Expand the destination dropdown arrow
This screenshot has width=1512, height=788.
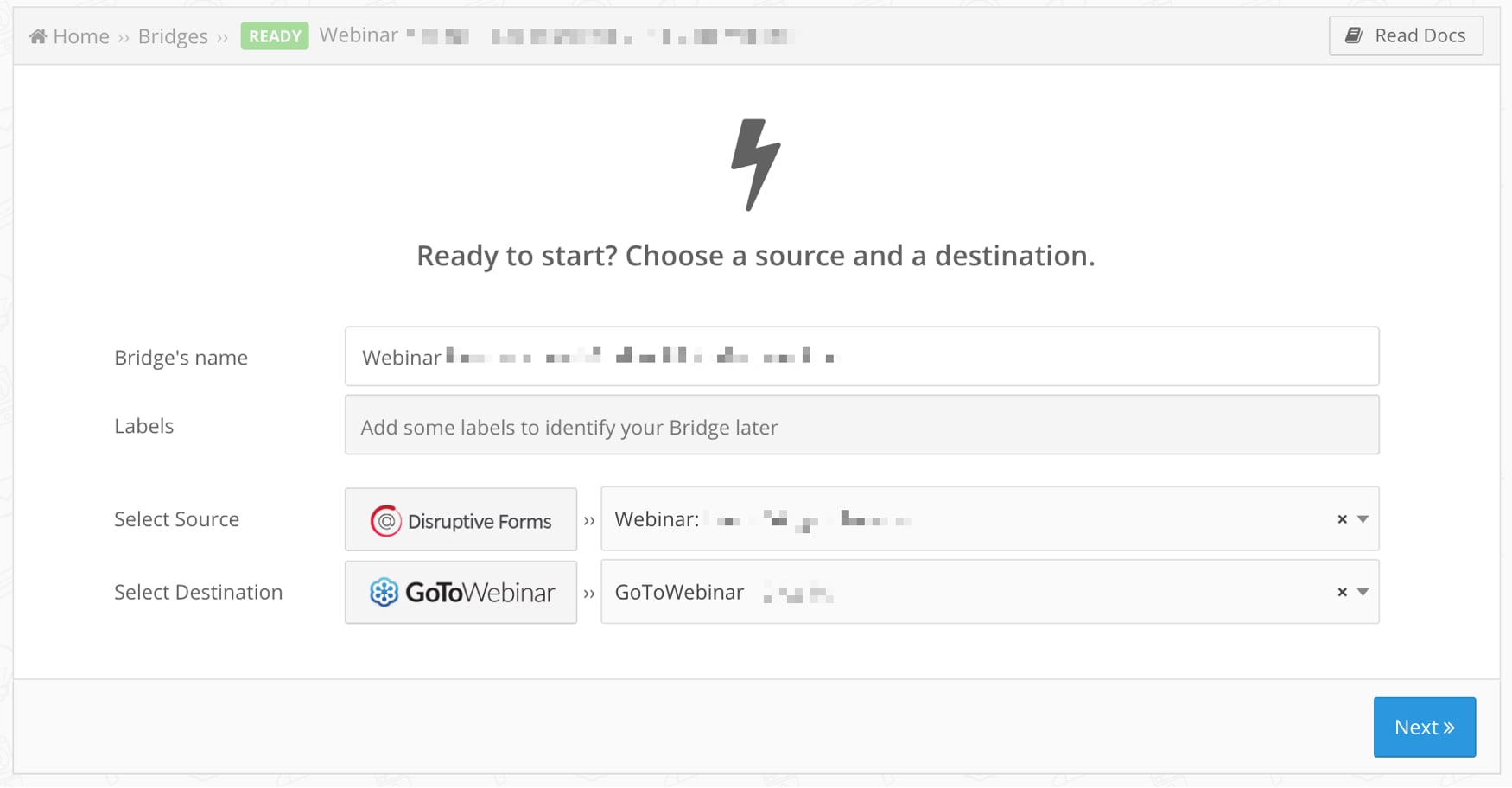(1363, 593)
